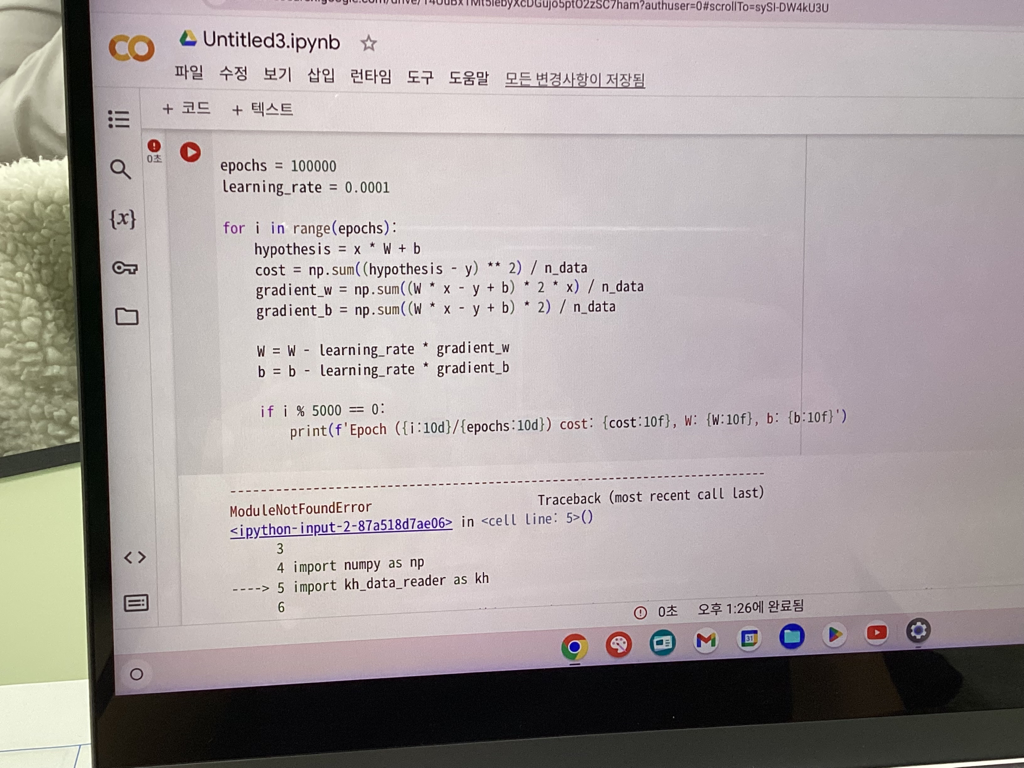Viewport: 1024px width, 768px height.
Task: Add a new text cell with + 텍스트
Action: pos(262,110)
